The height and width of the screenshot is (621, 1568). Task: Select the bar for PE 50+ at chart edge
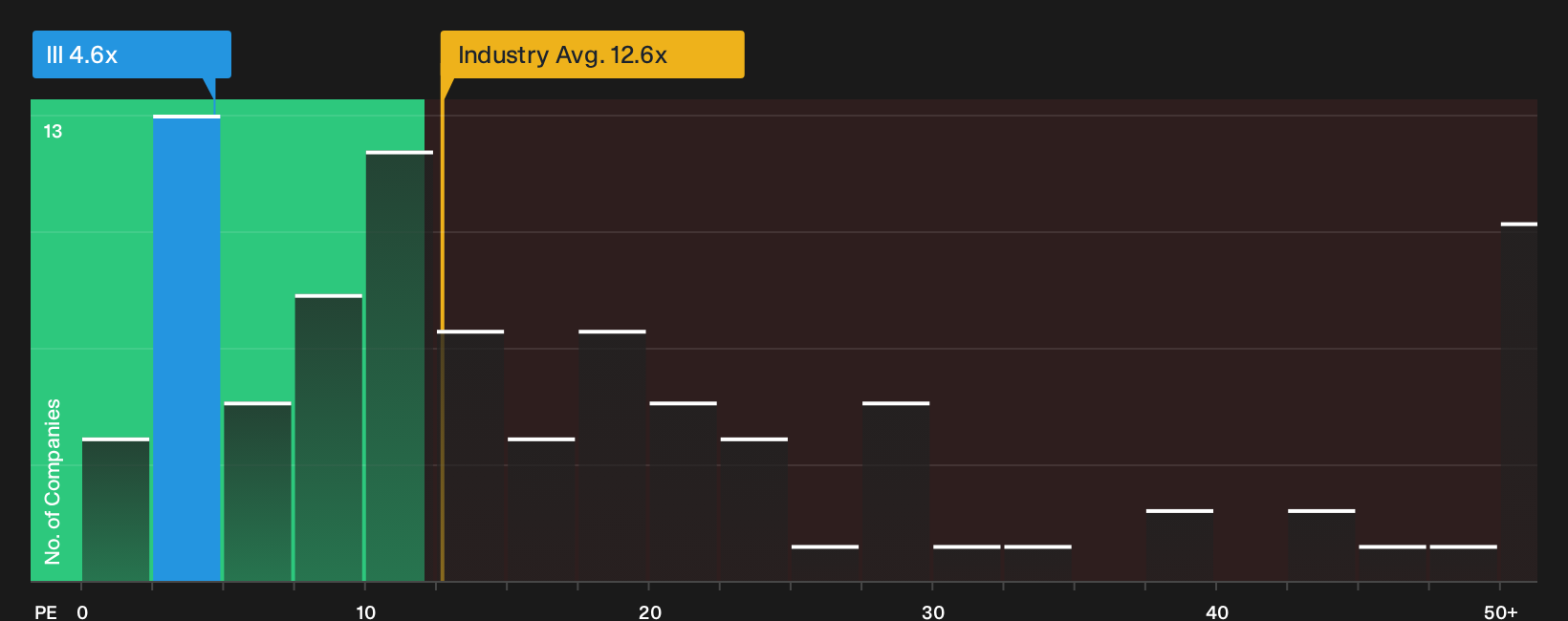(x=1519, y=402)
